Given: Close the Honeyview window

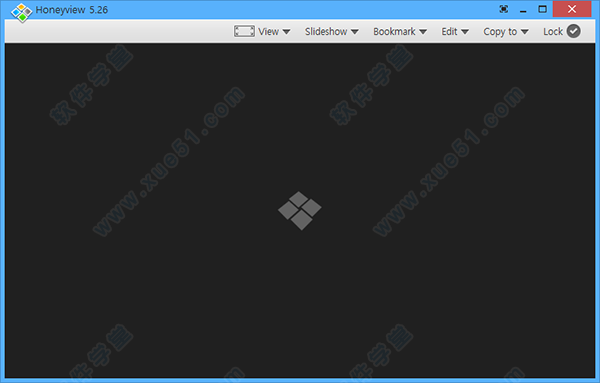Looking at the screenshot, I should click(572, 9).
